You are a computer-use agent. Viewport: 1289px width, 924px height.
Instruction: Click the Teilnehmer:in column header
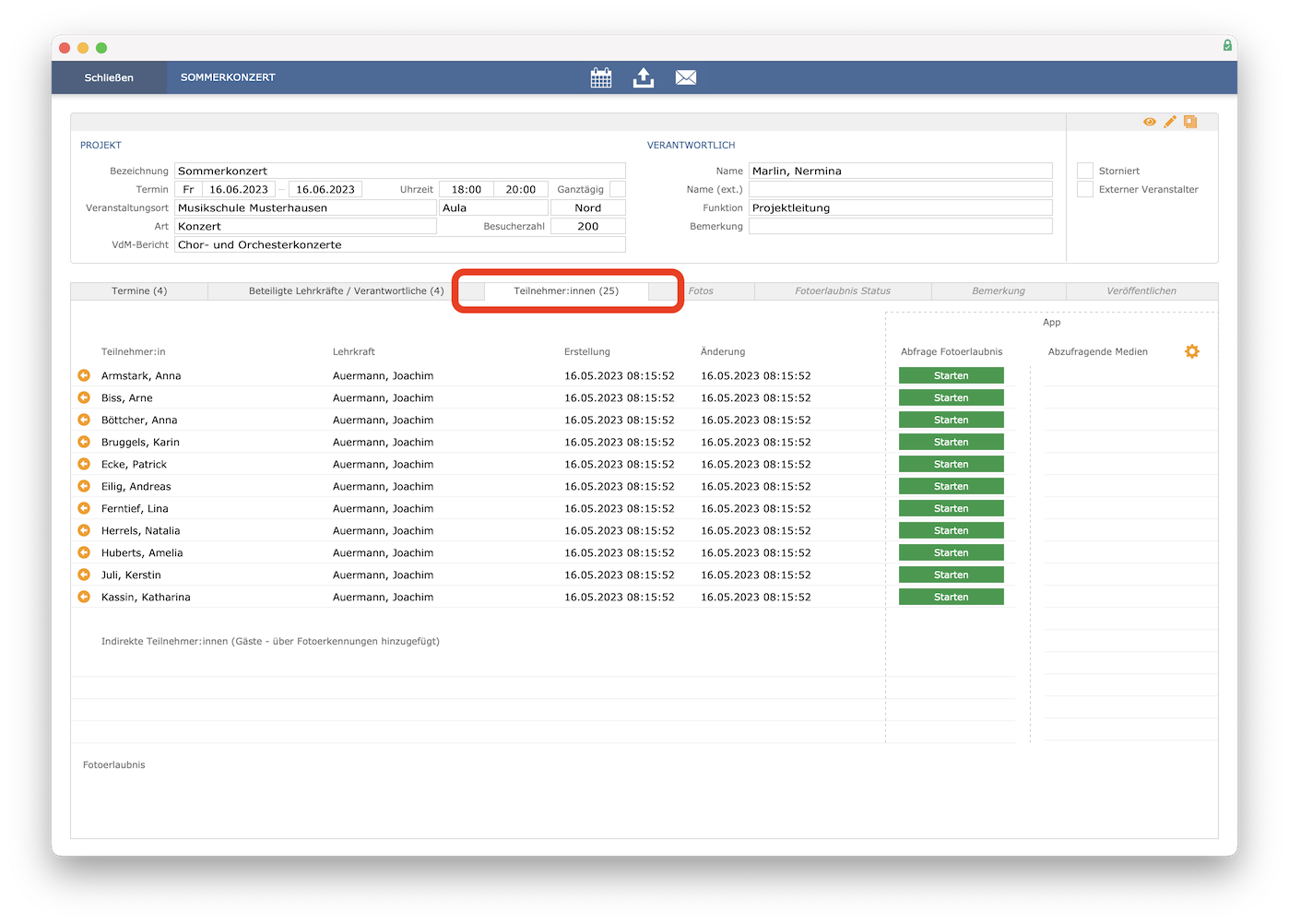(134, 351)
